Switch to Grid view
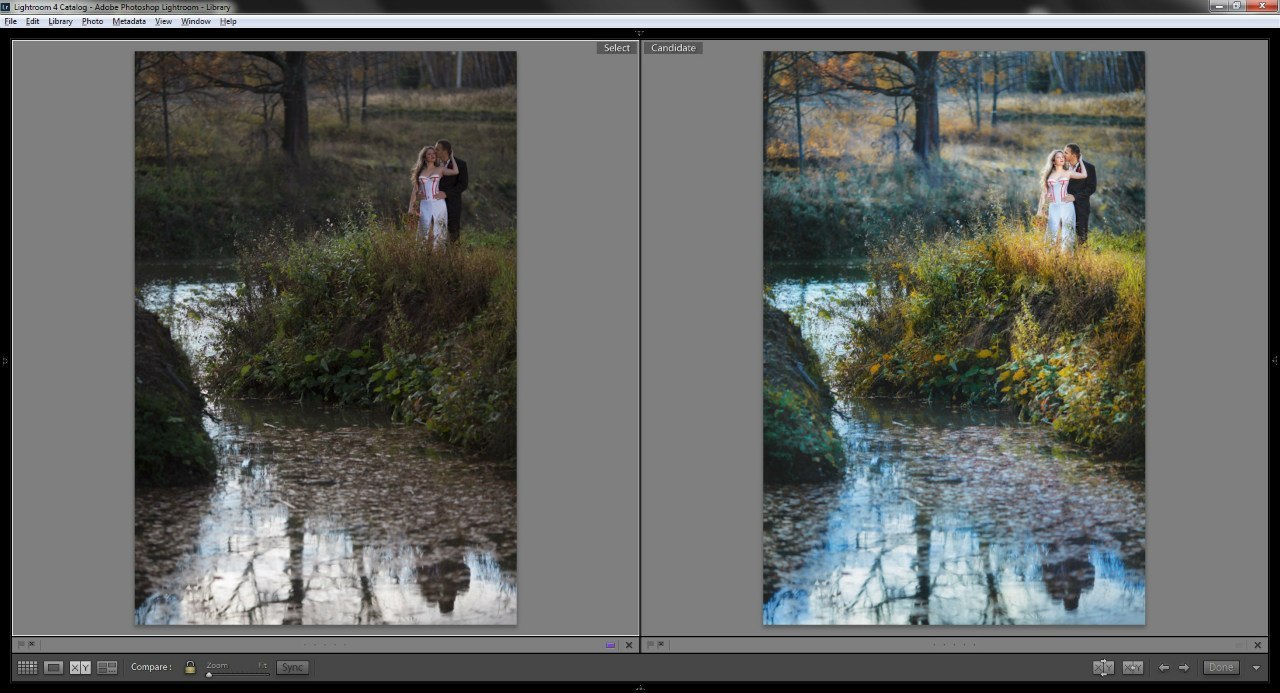 coord(27,667)
